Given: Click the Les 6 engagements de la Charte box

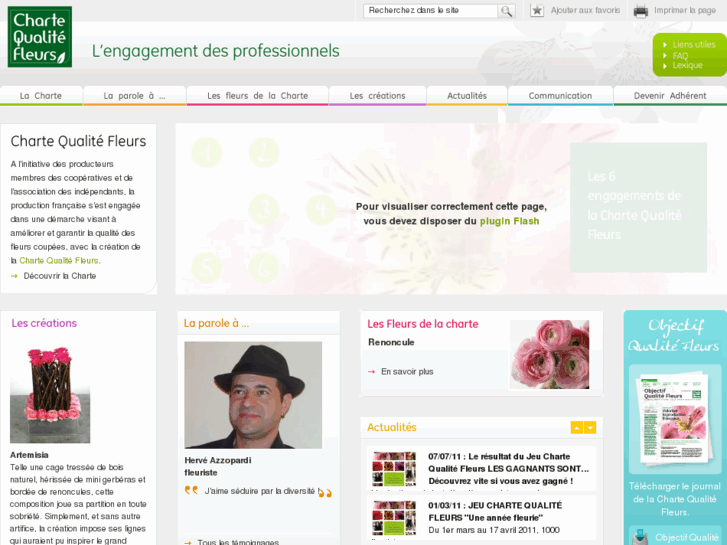Looking at the screenshot, I should 638,207.
